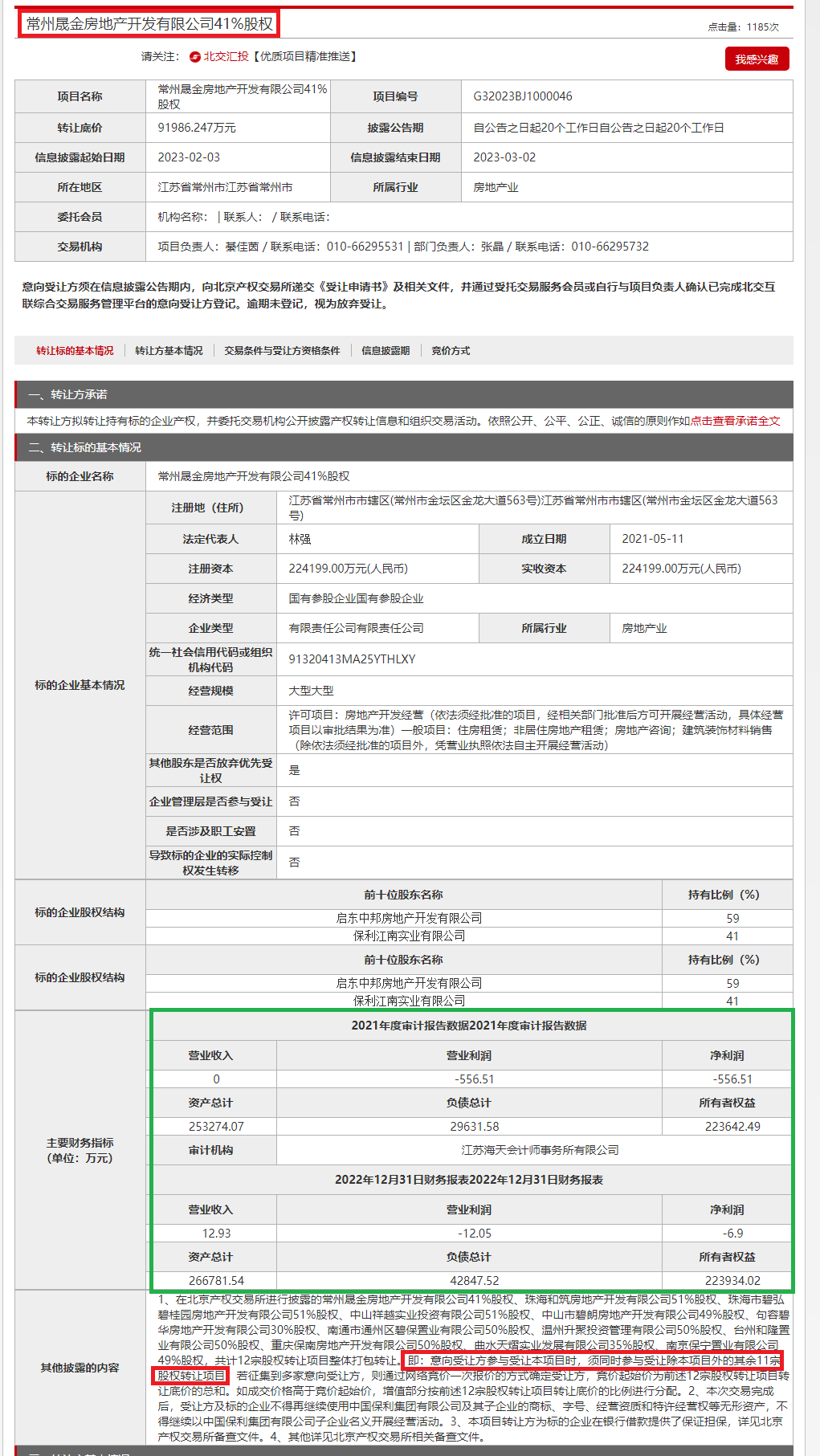Switch to 转让方基本情况 tab
The width and height of the screenshot is (820, 1456).
(x=169, y=351)
